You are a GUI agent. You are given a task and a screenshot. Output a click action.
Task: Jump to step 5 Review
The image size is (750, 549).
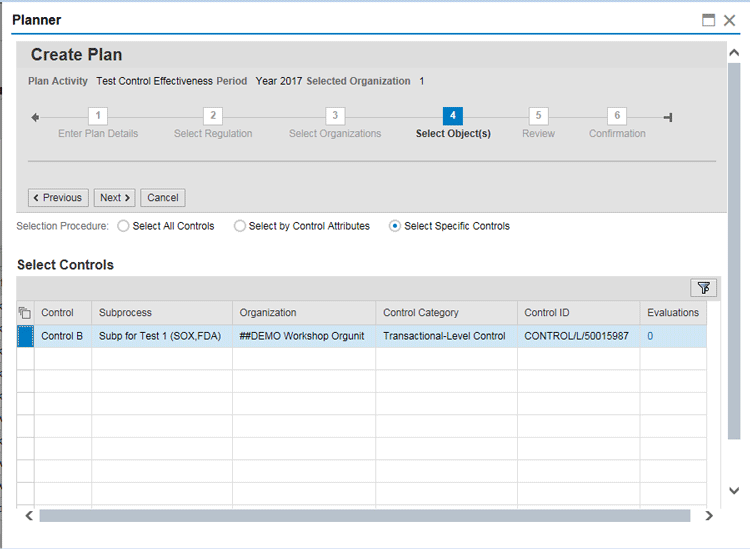[538, 117]
